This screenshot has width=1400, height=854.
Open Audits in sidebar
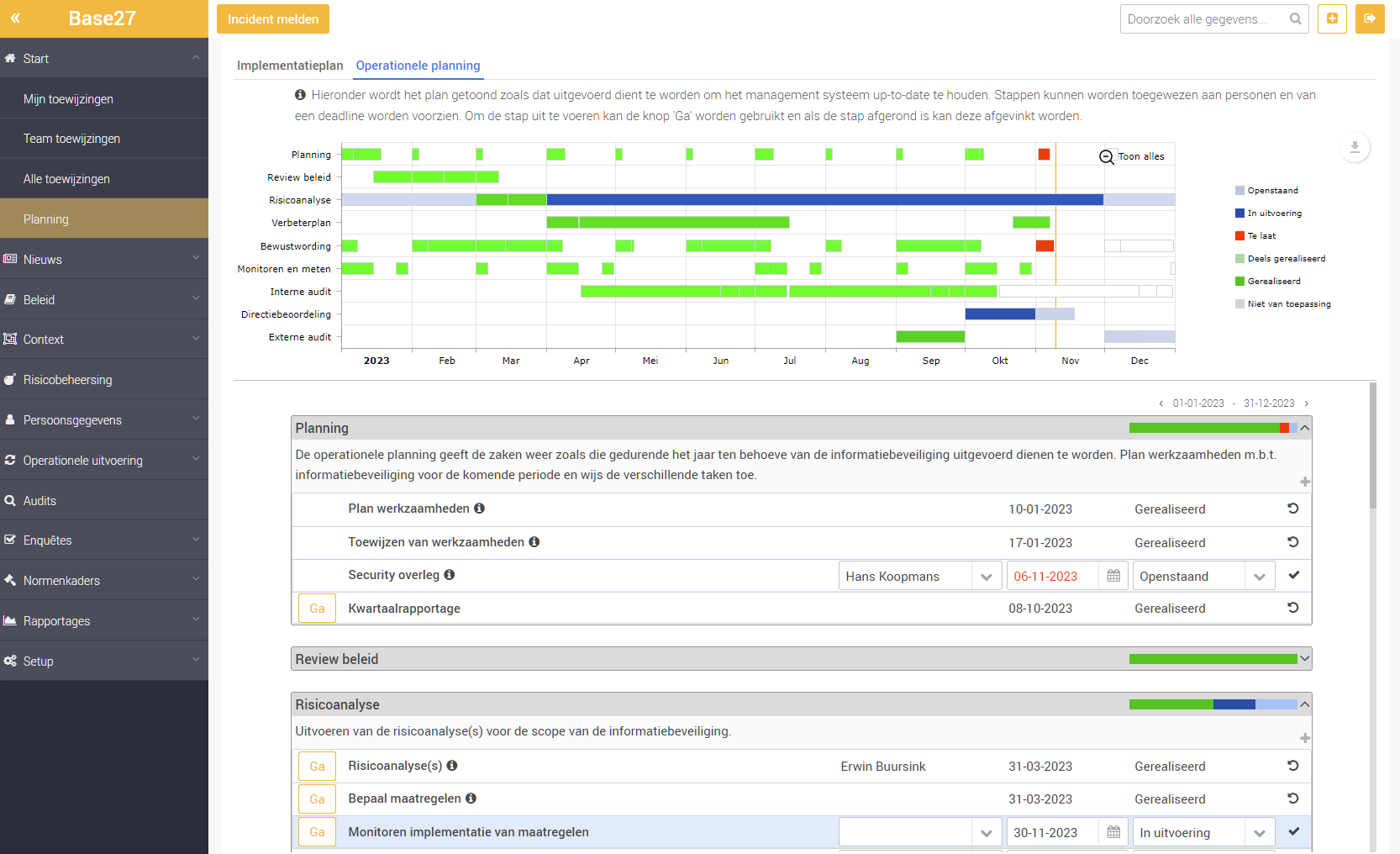coord(104,500)
